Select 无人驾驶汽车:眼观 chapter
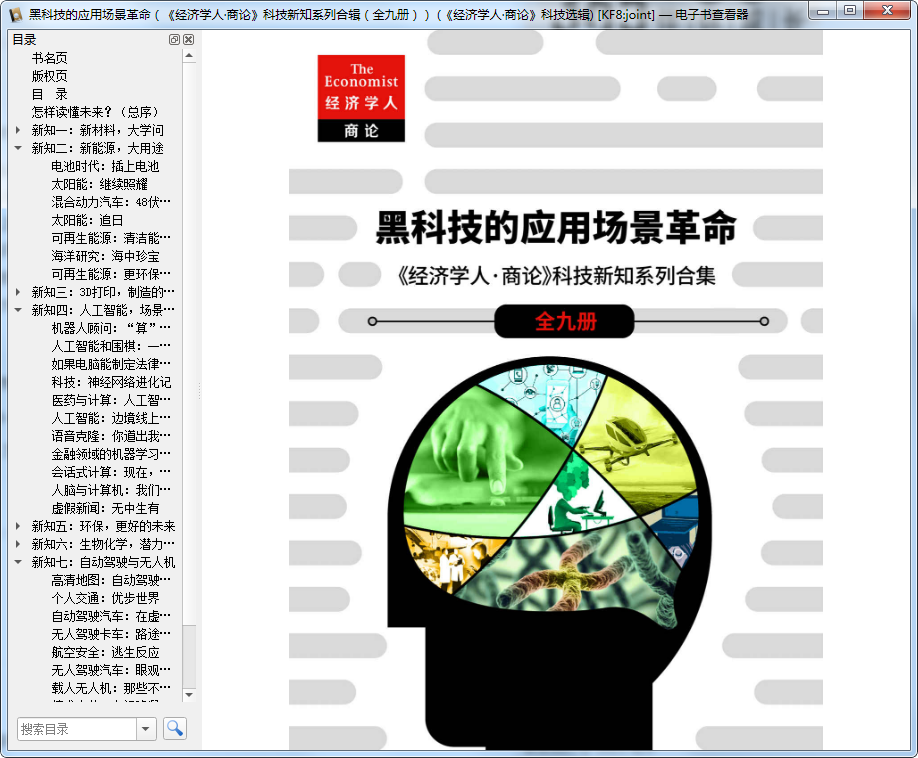918x758 pixels. pyautogui.click(x=111, y=670)
